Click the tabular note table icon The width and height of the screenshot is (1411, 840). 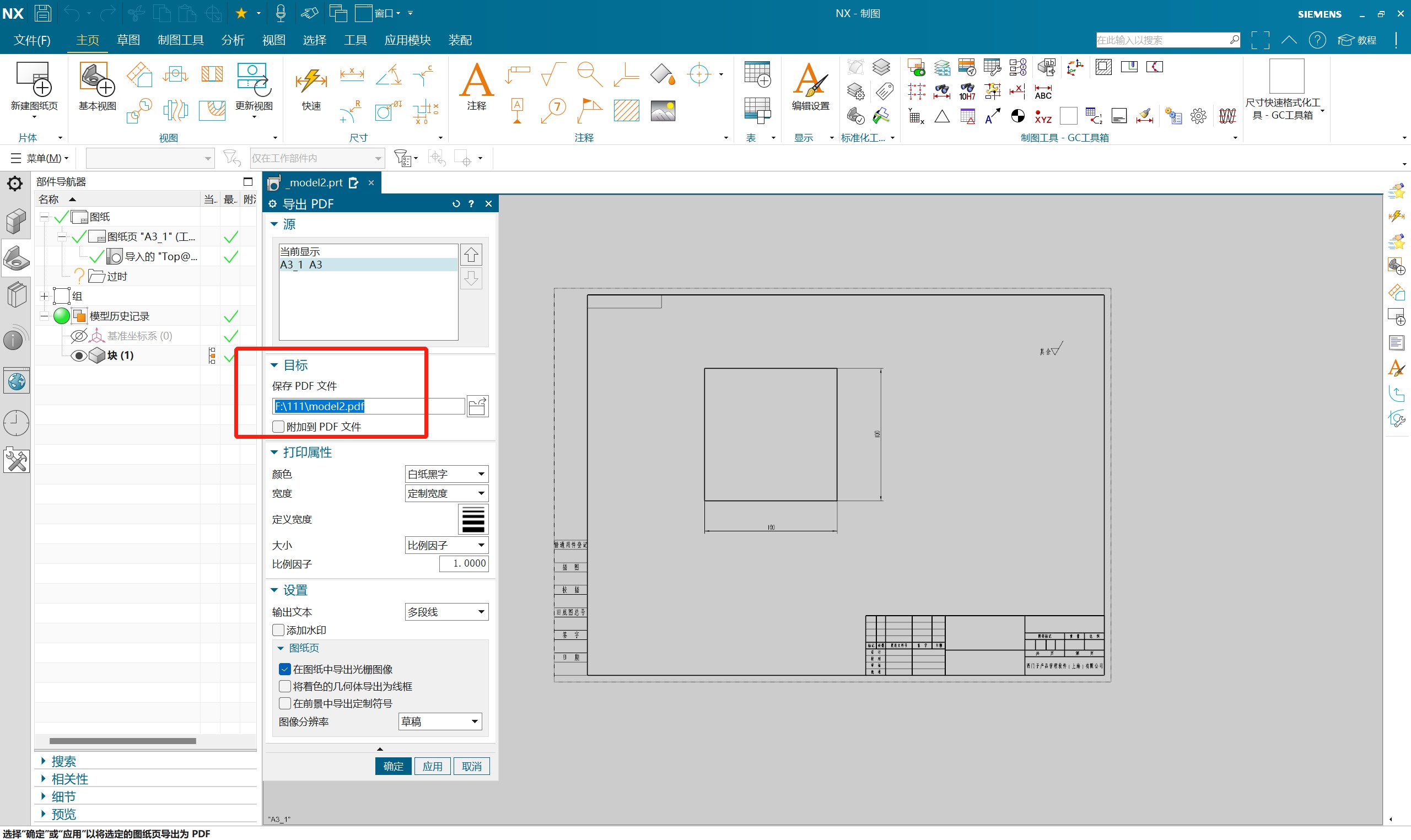[757, 74]
